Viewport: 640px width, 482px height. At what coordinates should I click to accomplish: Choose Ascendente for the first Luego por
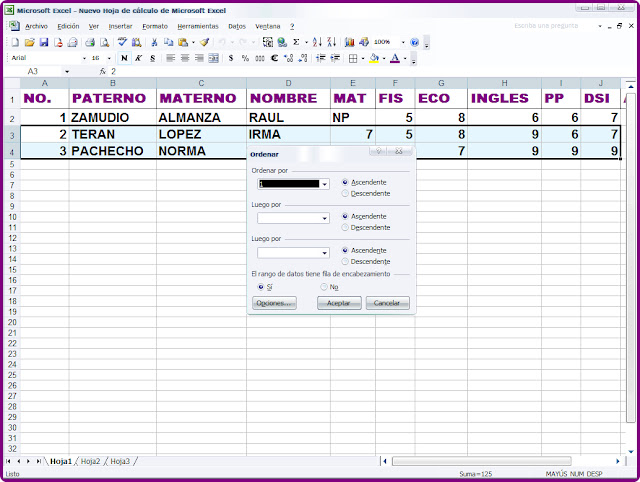pyautogui.click(x=345, y=216)
